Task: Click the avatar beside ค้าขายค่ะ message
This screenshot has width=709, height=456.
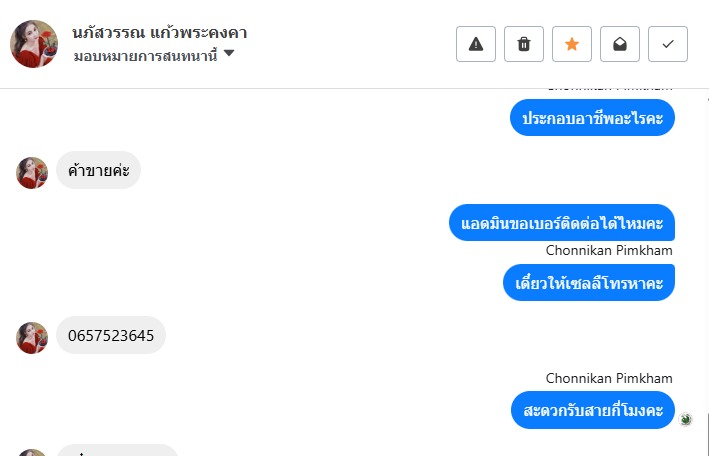Action: [32, 173]
